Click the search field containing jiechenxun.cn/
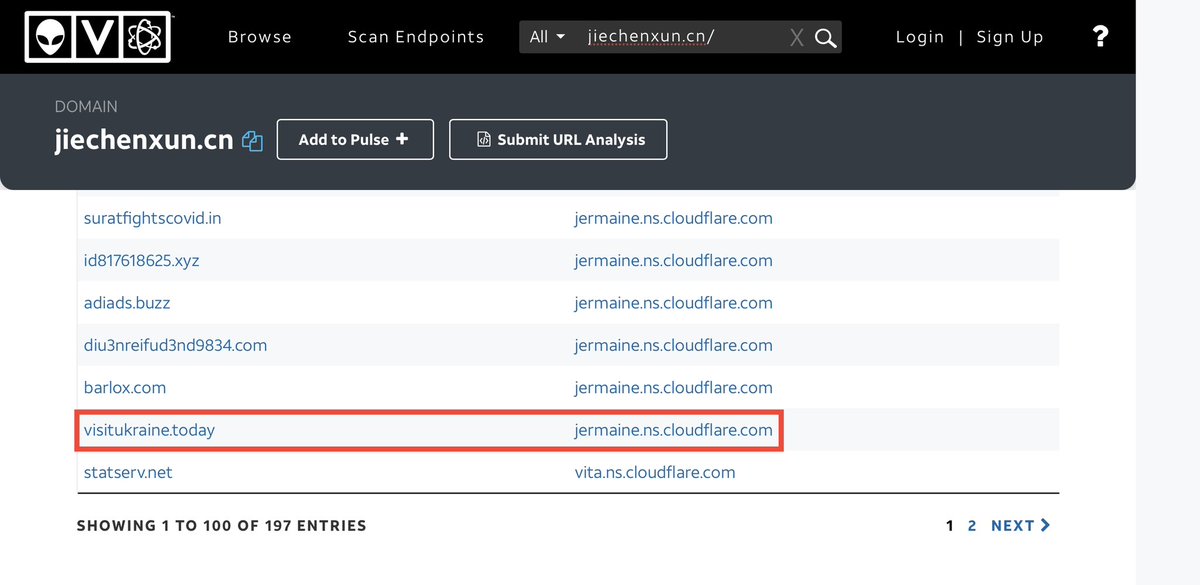Screen dimensions: 1200x585 [x=680, y=37]
